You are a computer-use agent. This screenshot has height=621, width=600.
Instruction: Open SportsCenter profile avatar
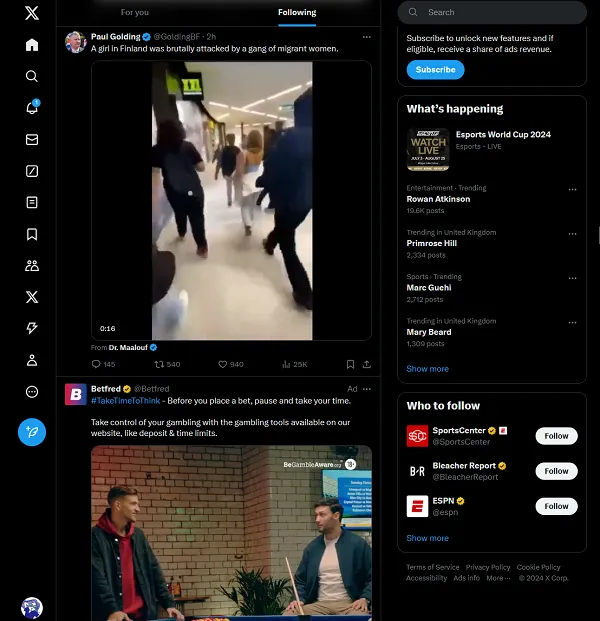pyautogui.click(x=417, y=436)
